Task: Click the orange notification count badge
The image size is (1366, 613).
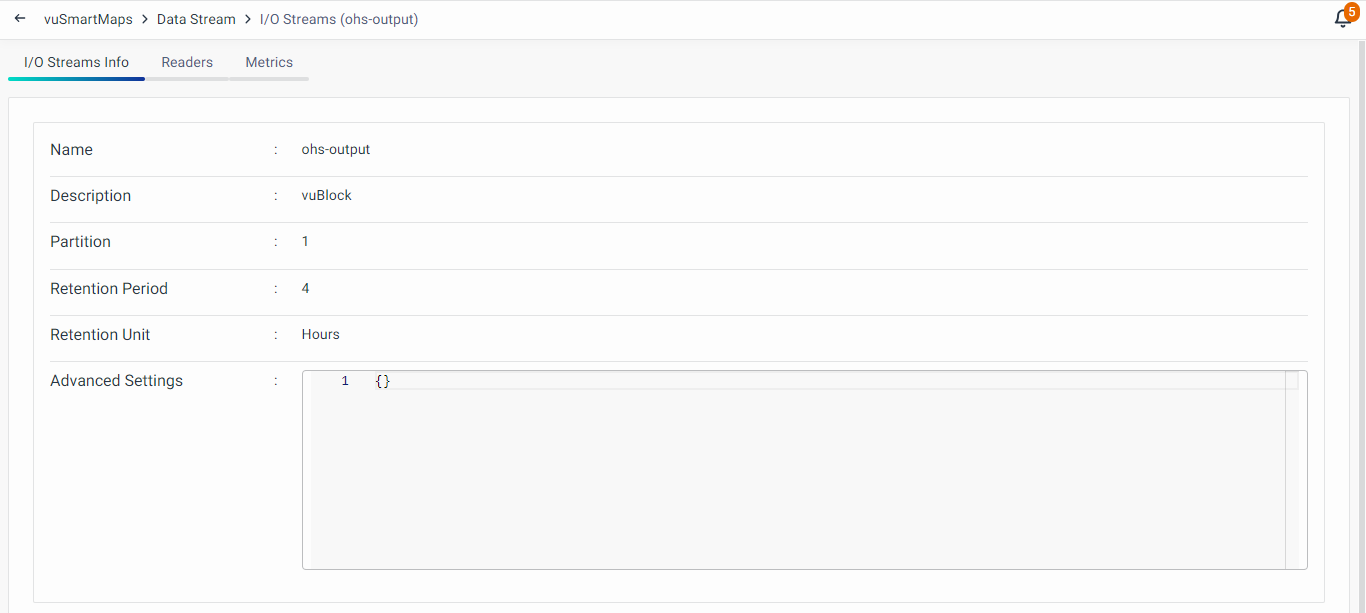Action: click(x=1352, y=12)
